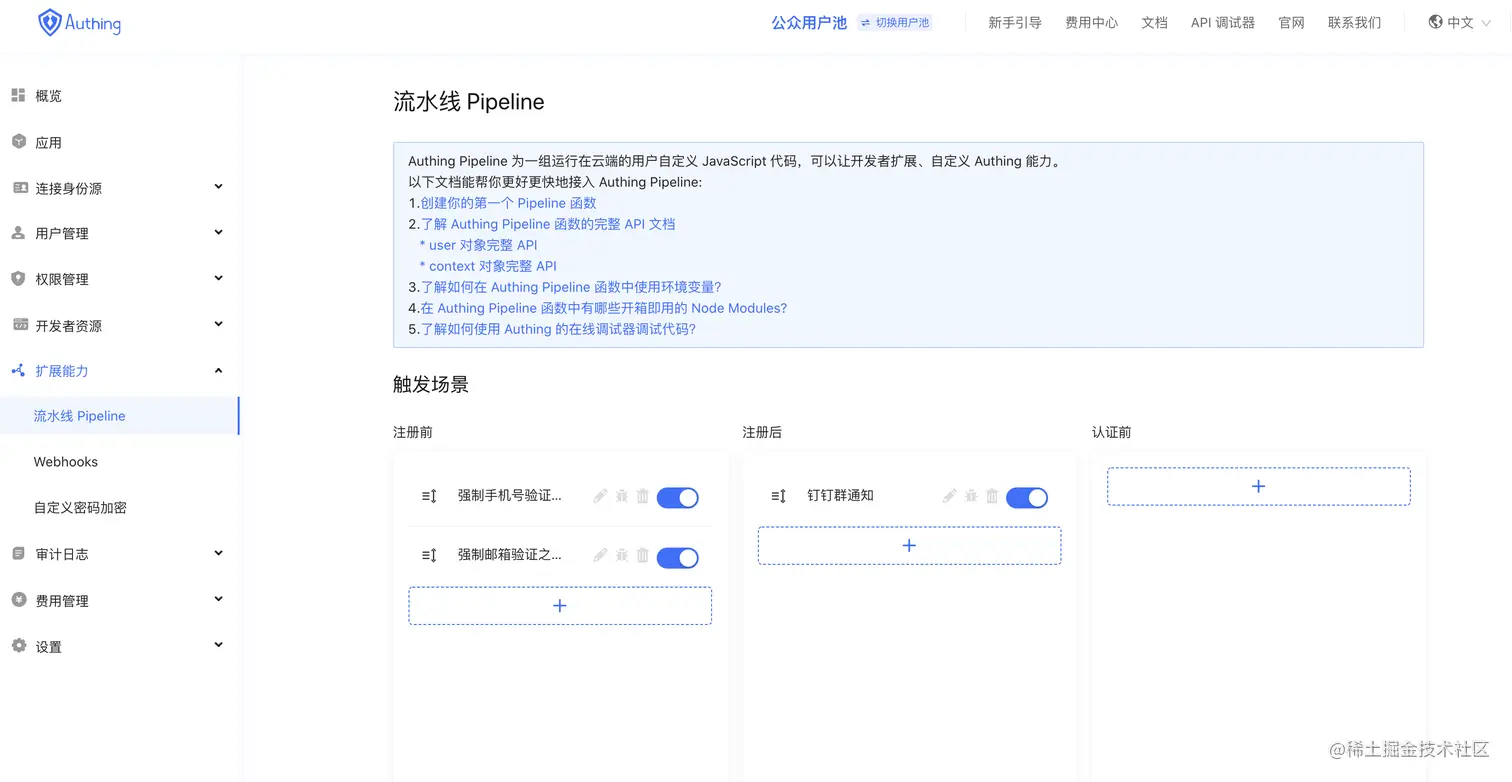The width and height of the screenshot is (1512, 782).
Task: Click the 强制邮箱验证之 pipeline name
Action: point(510,555)
